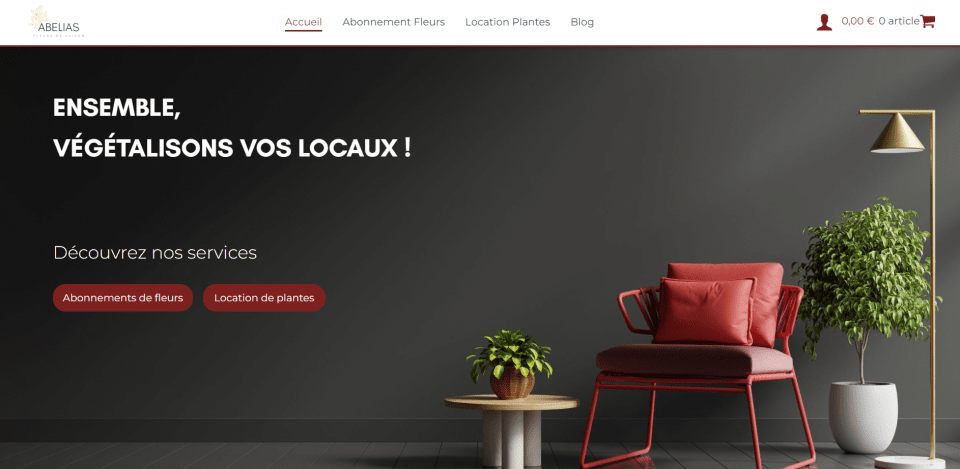960x469 pixels.
Task: Click the 0,00 € cart total
Action: click(858, 21)
